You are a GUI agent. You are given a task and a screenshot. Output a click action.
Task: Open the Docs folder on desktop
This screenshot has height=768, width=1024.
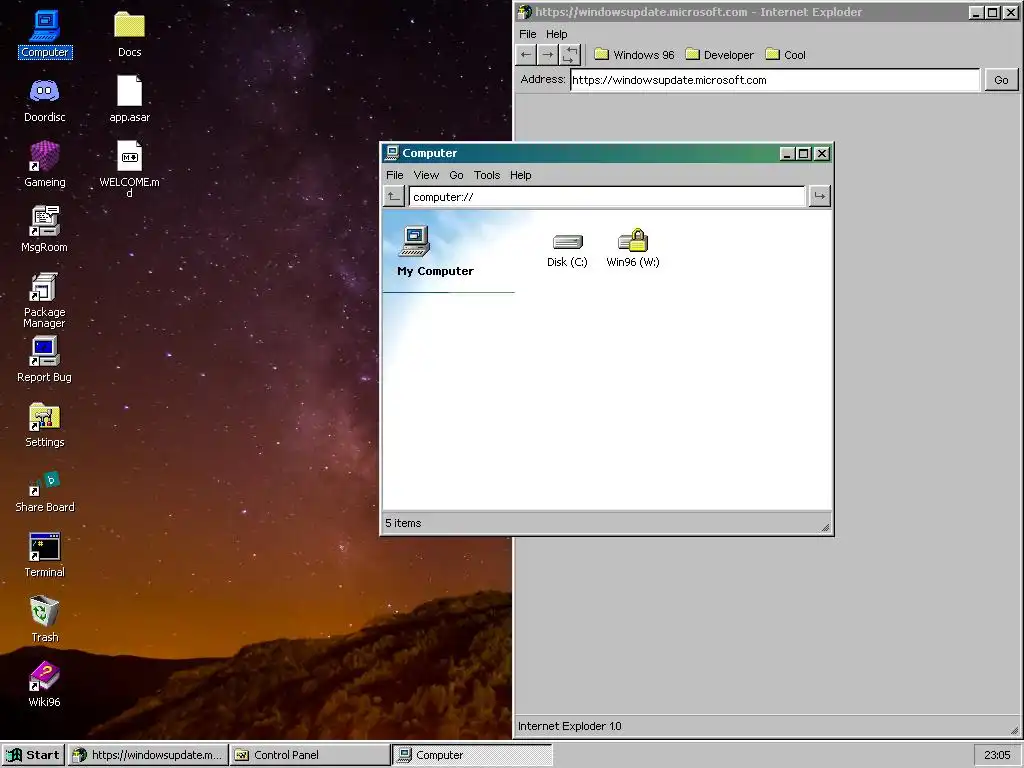click(x=129, y=34)
